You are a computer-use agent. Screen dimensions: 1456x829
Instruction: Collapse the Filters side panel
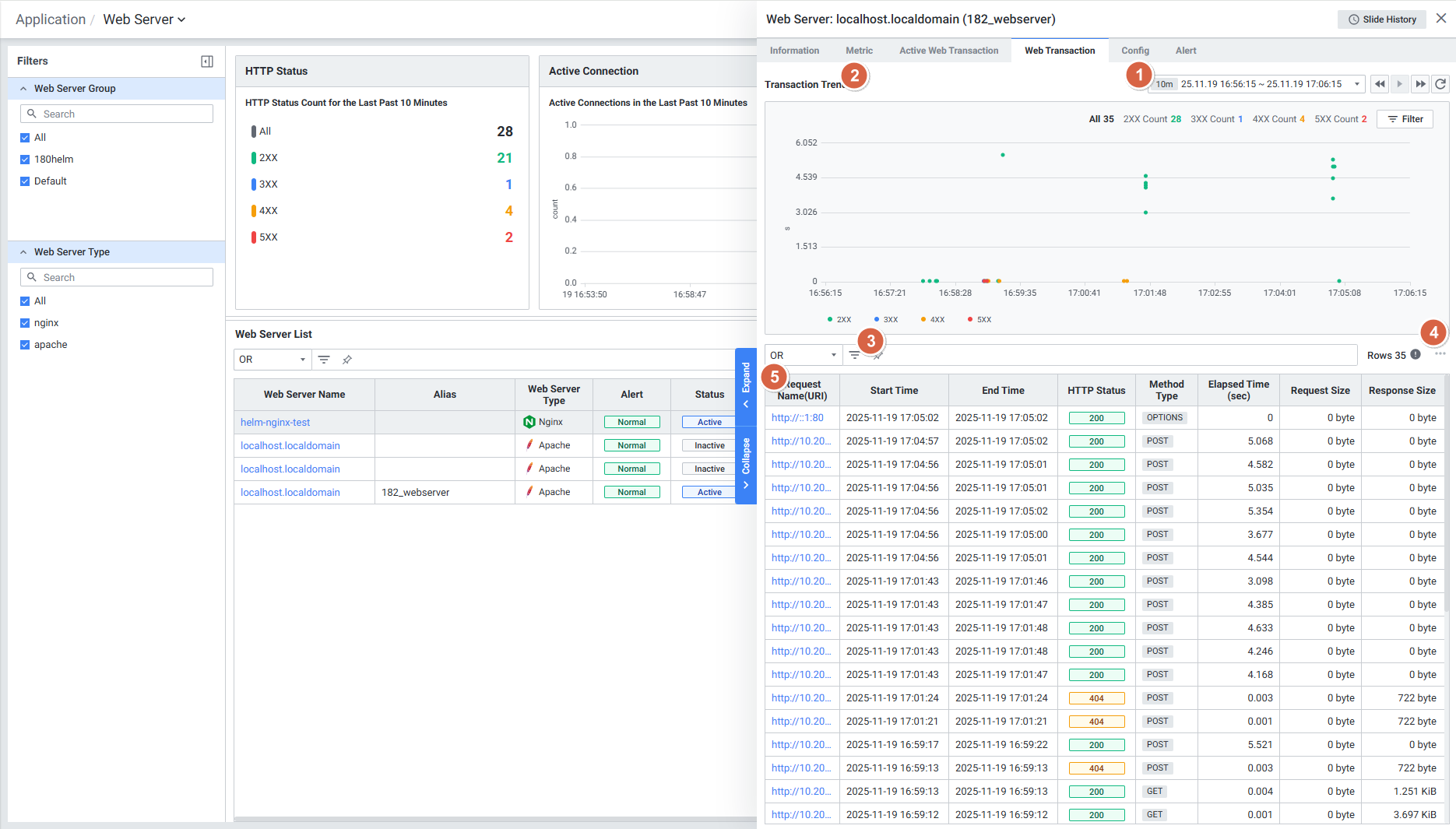pos(207,61)
